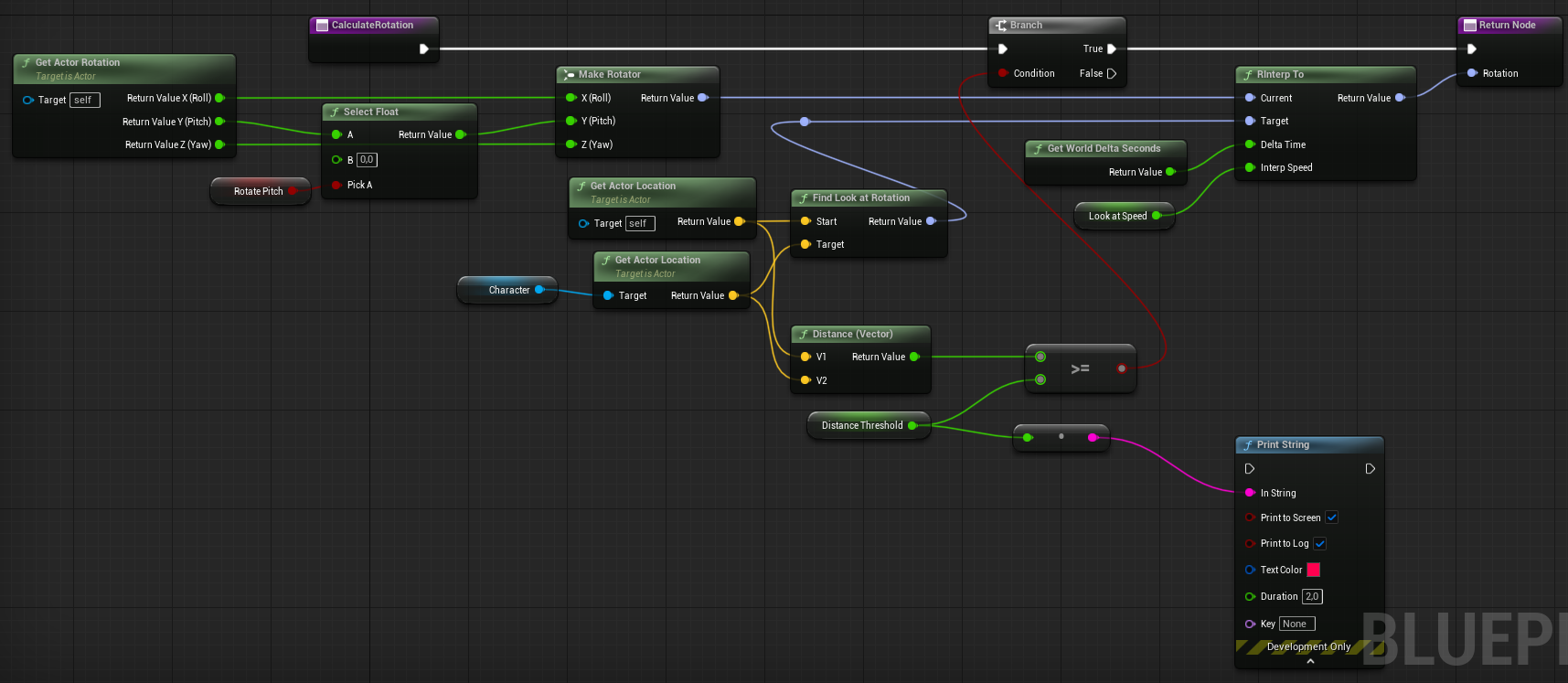Select the Find Look at Rotation node title
The image size is (1568, 683).
pos(860,197)
